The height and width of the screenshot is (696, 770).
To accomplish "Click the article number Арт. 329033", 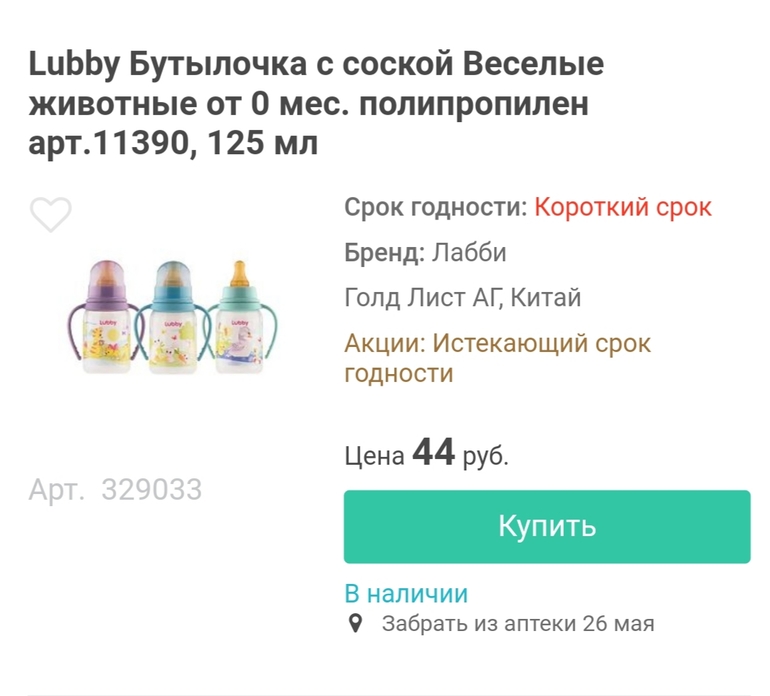I will pos(115,490).
